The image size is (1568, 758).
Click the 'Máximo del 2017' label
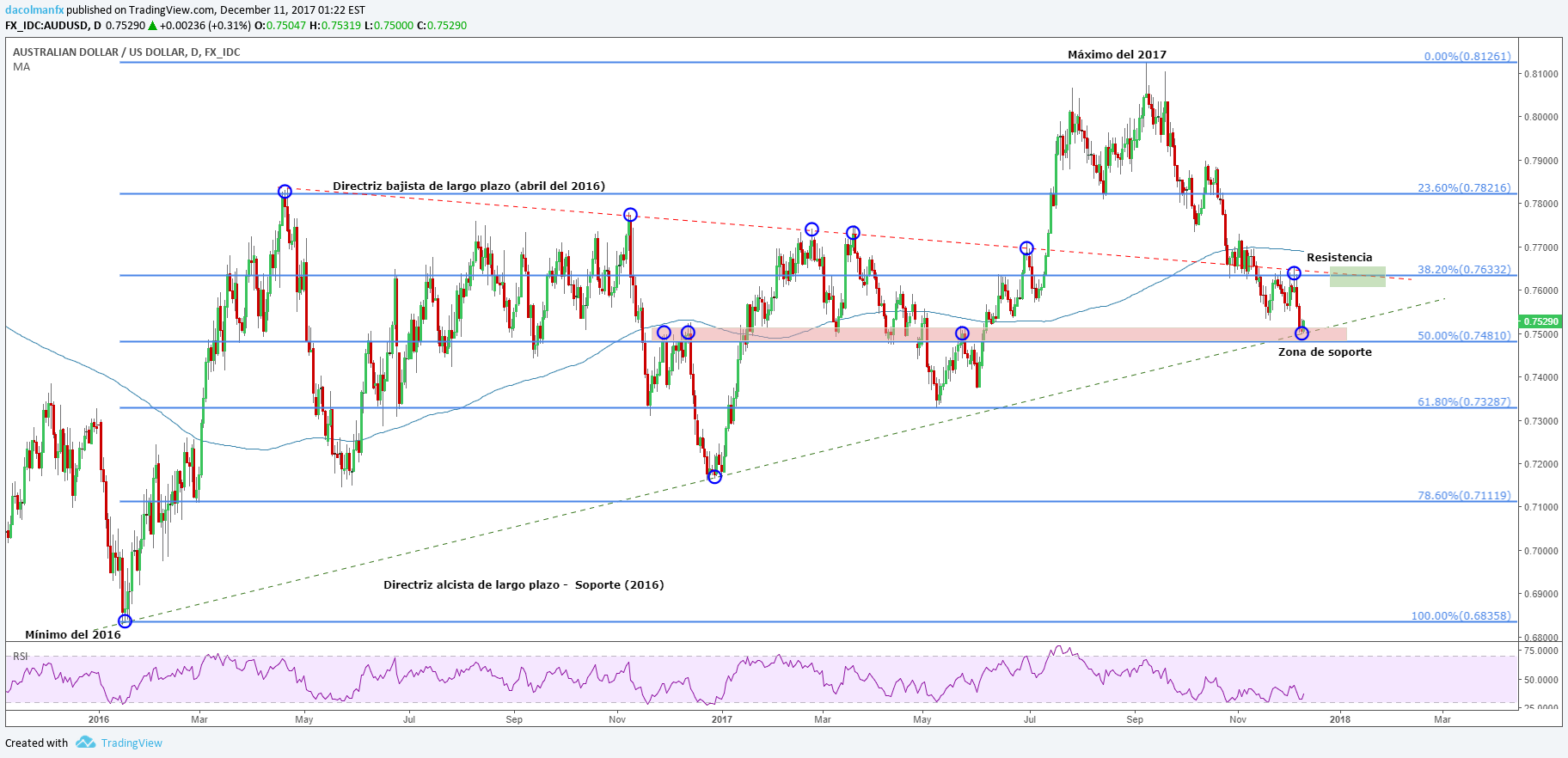tap(1117, 54)
